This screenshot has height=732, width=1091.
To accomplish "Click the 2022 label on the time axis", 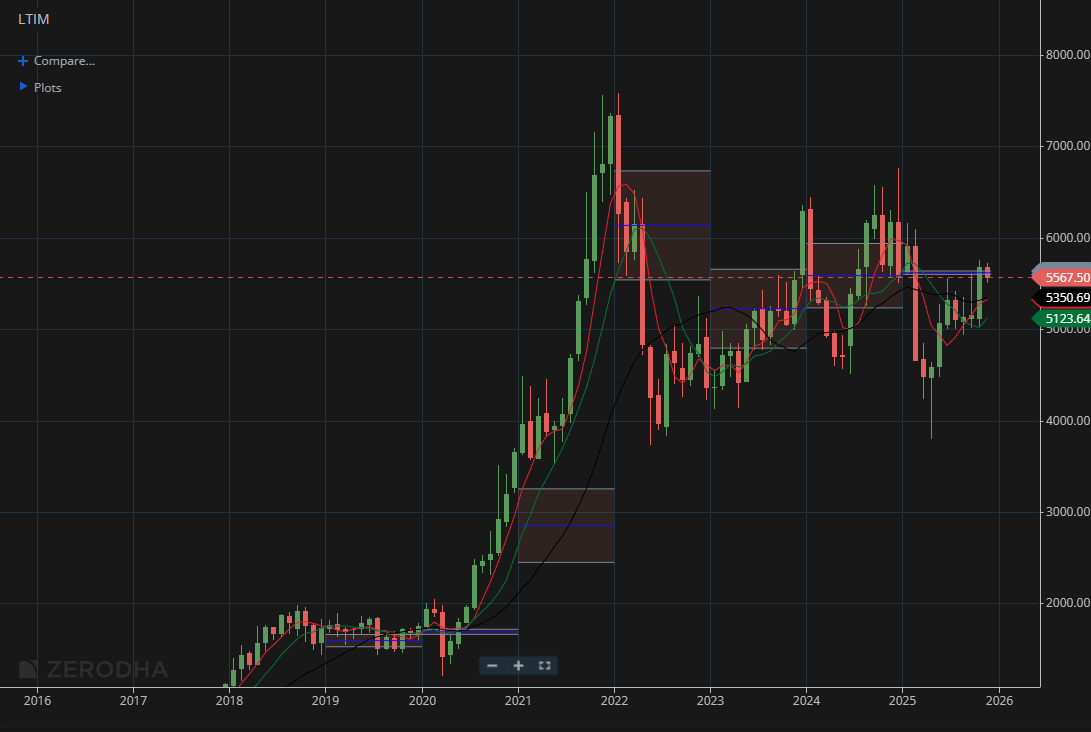I will [x=613, y=701].
